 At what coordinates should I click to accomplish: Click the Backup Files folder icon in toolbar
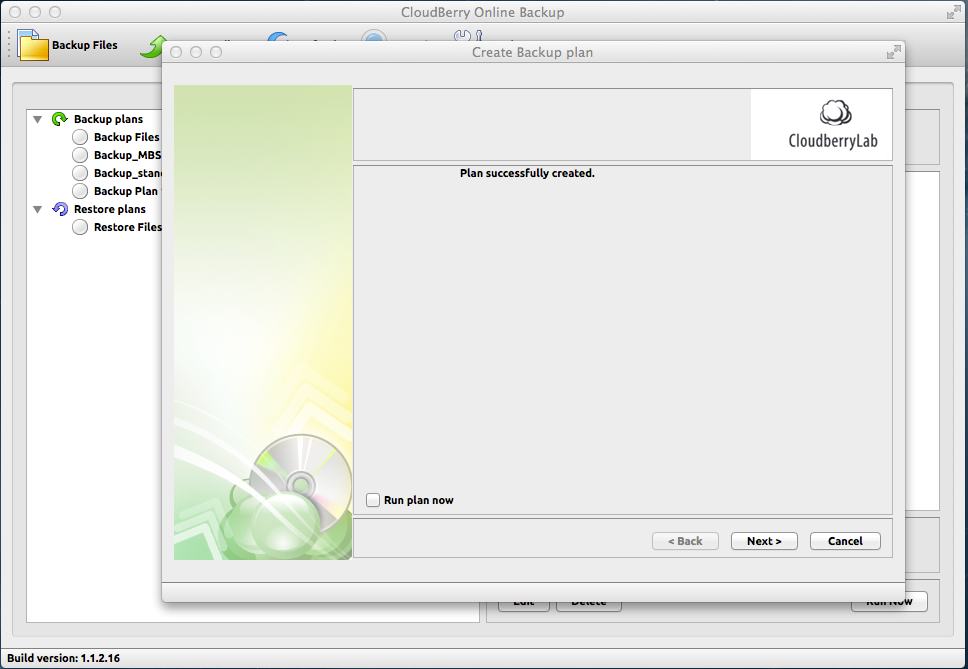coord(33,45)
